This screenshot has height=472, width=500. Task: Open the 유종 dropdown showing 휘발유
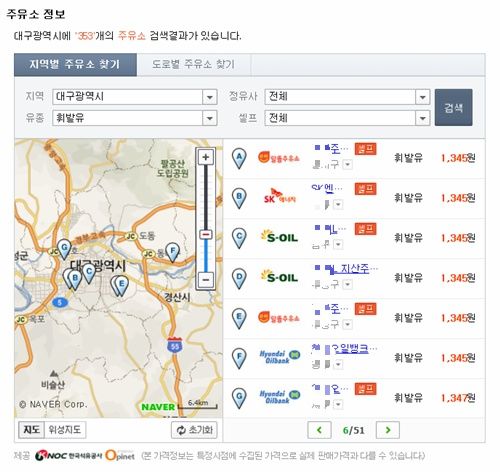[135, 118]
